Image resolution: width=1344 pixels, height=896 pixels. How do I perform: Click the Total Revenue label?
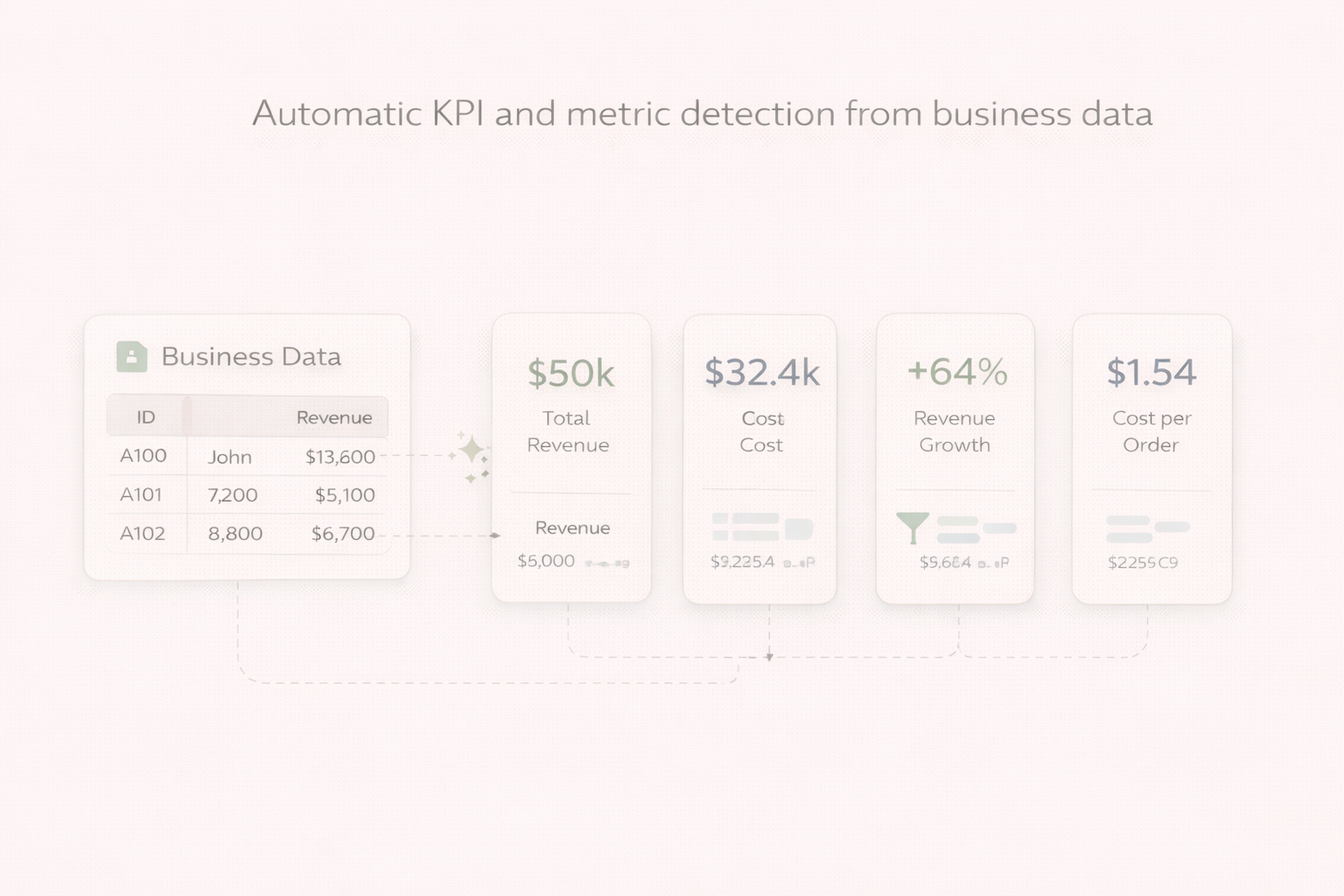[567, 431]
